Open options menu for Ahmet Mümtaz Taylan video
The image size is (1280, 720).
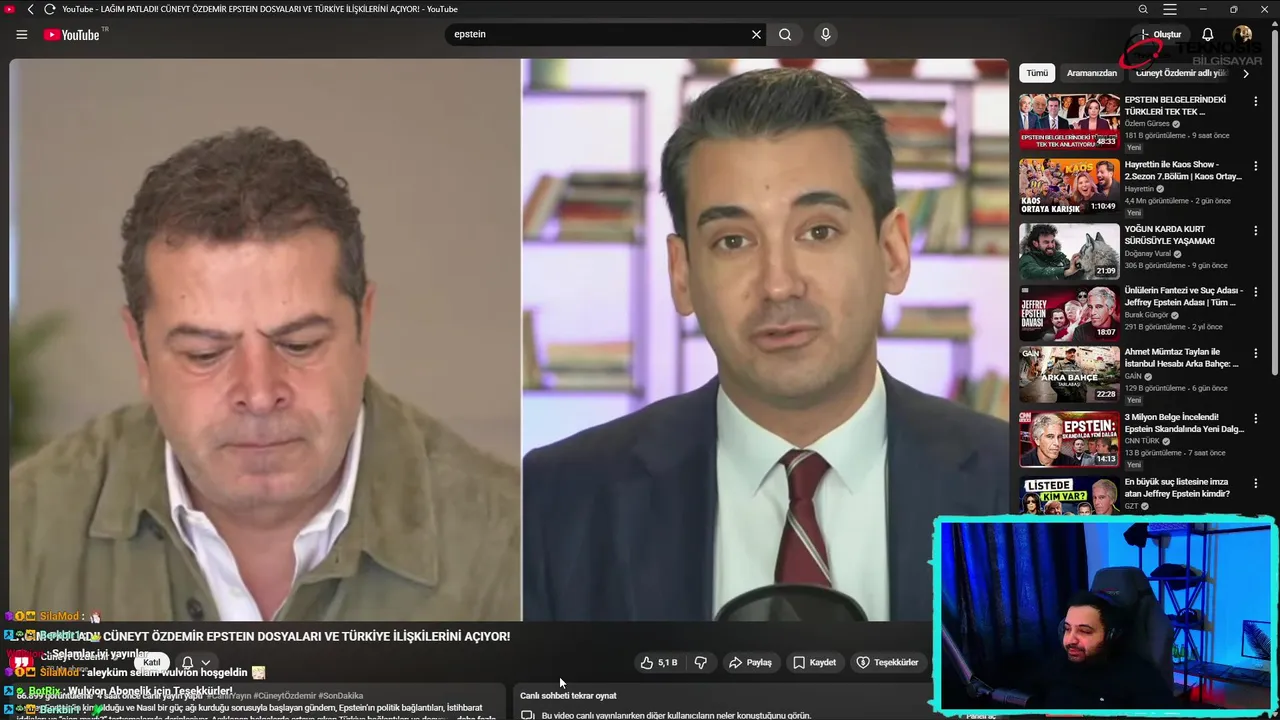(x=1256, y=353)
